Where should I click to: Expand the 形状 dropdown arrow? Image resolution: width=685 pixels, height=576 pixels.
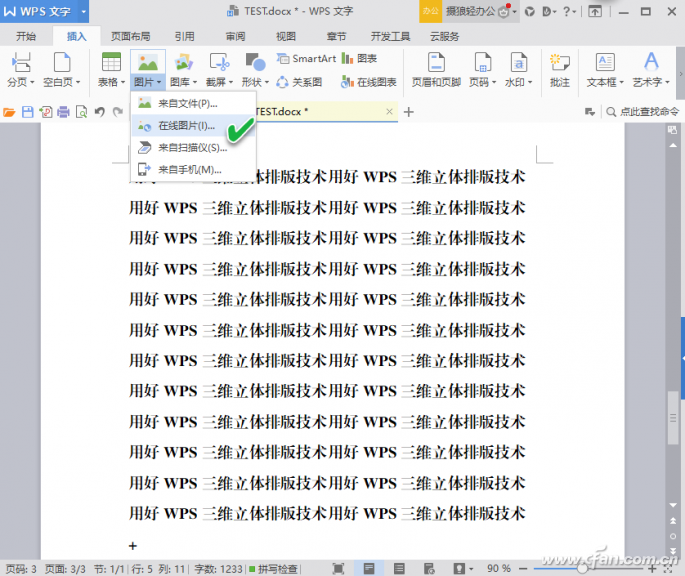[266, 82]
